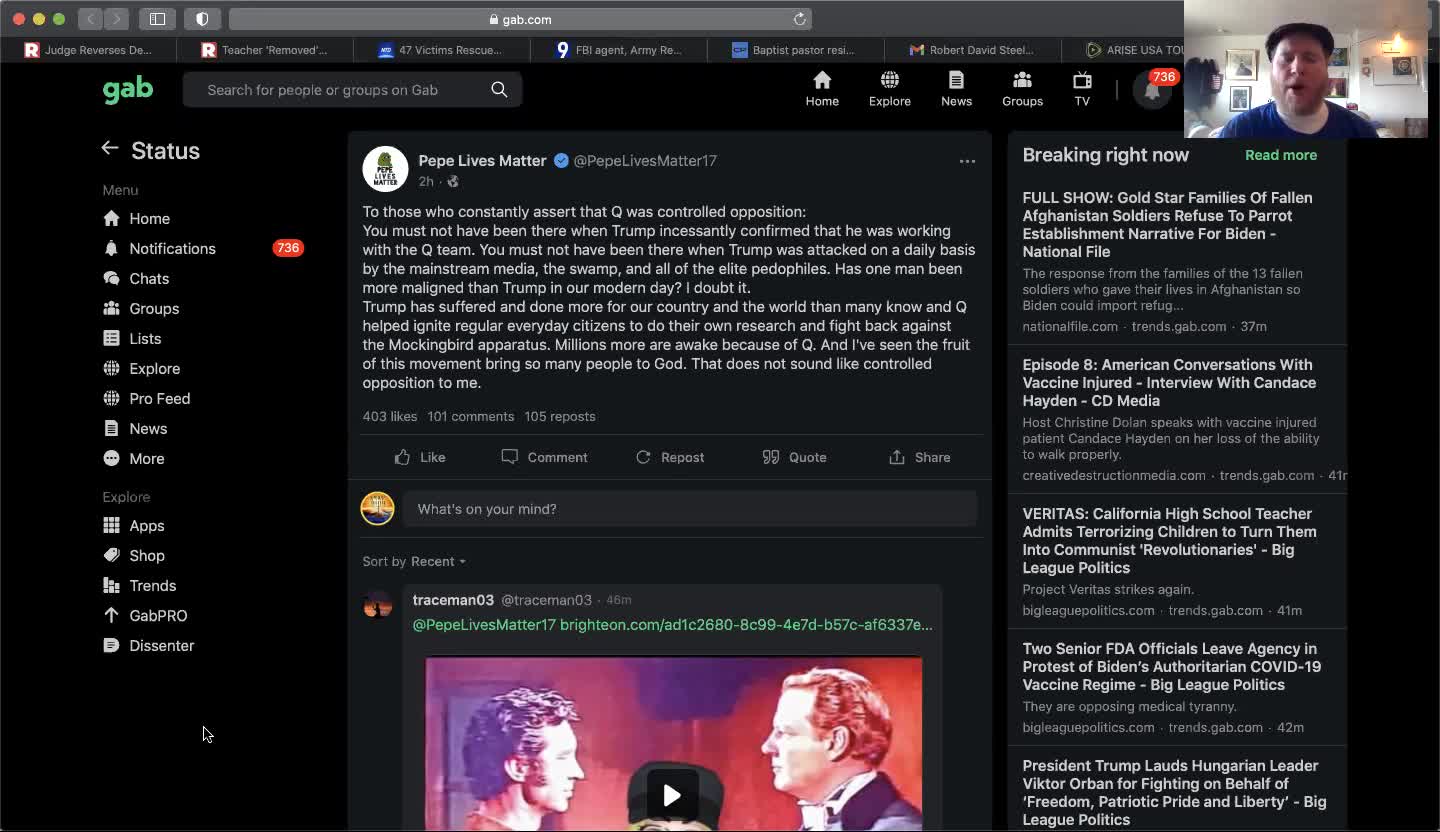Click Safari's privacy shield icon
Viewport: 1440px width, 832px height.
[202, 19]
